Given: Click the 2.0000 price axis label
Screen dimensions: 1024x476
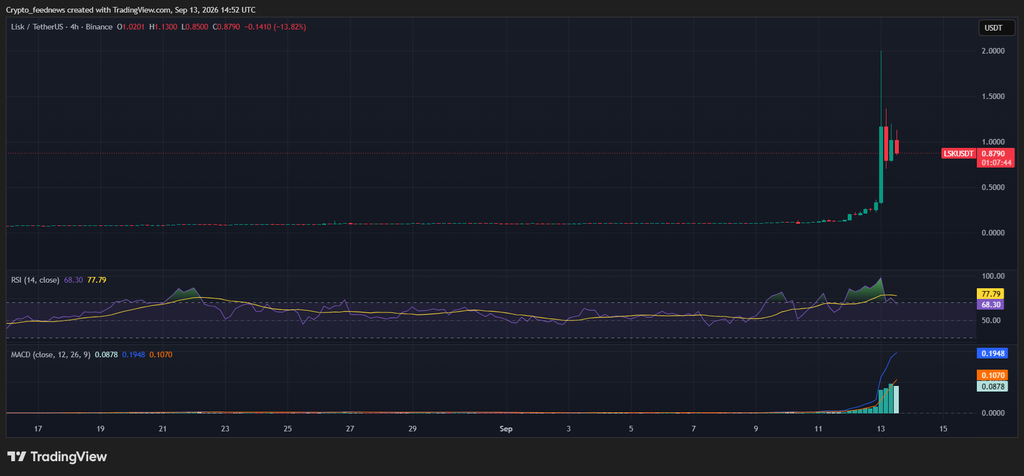Looking at the screenshot, I should point(993,51).
